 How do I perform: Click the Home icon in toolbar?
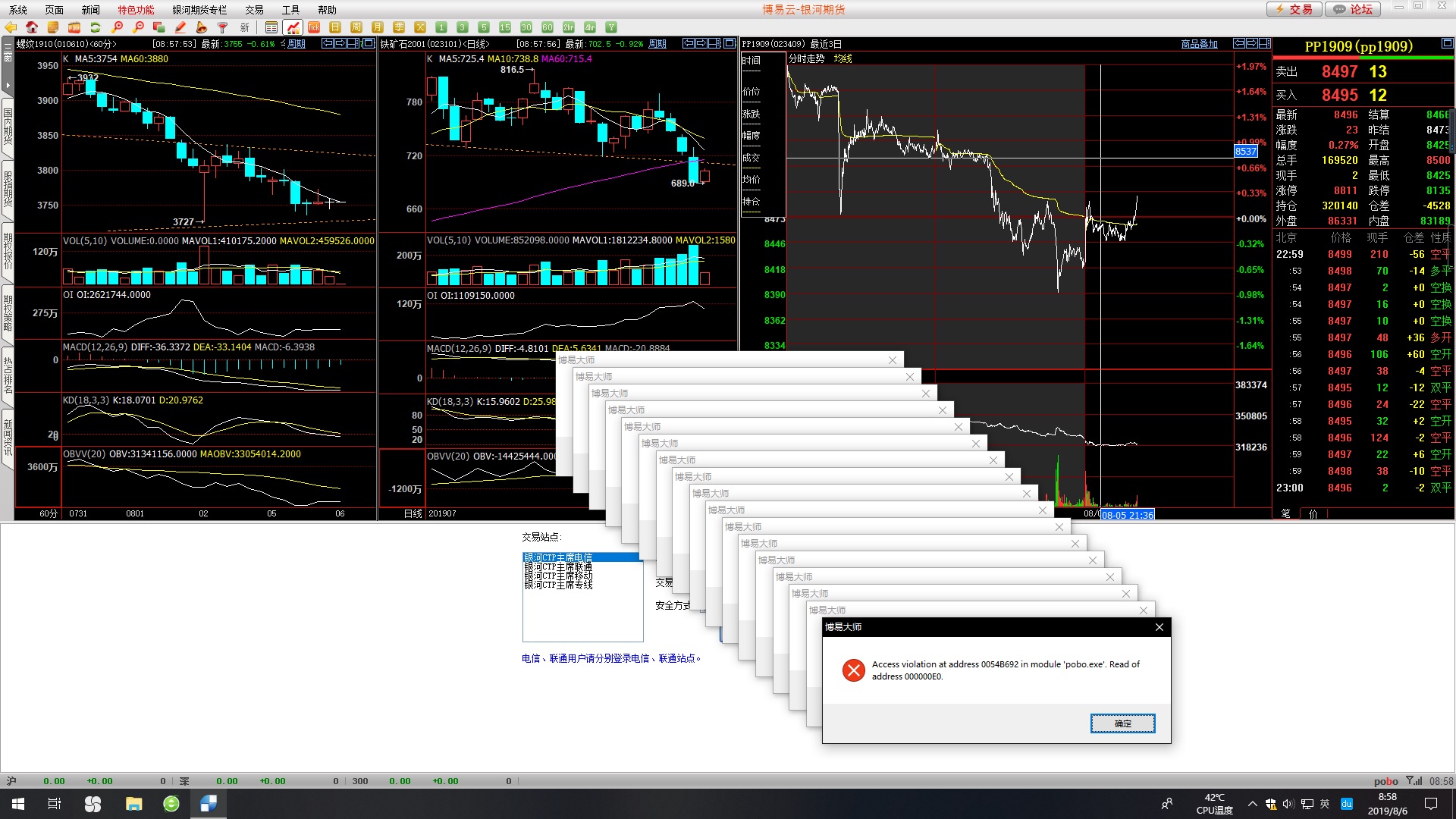[32, 27]
